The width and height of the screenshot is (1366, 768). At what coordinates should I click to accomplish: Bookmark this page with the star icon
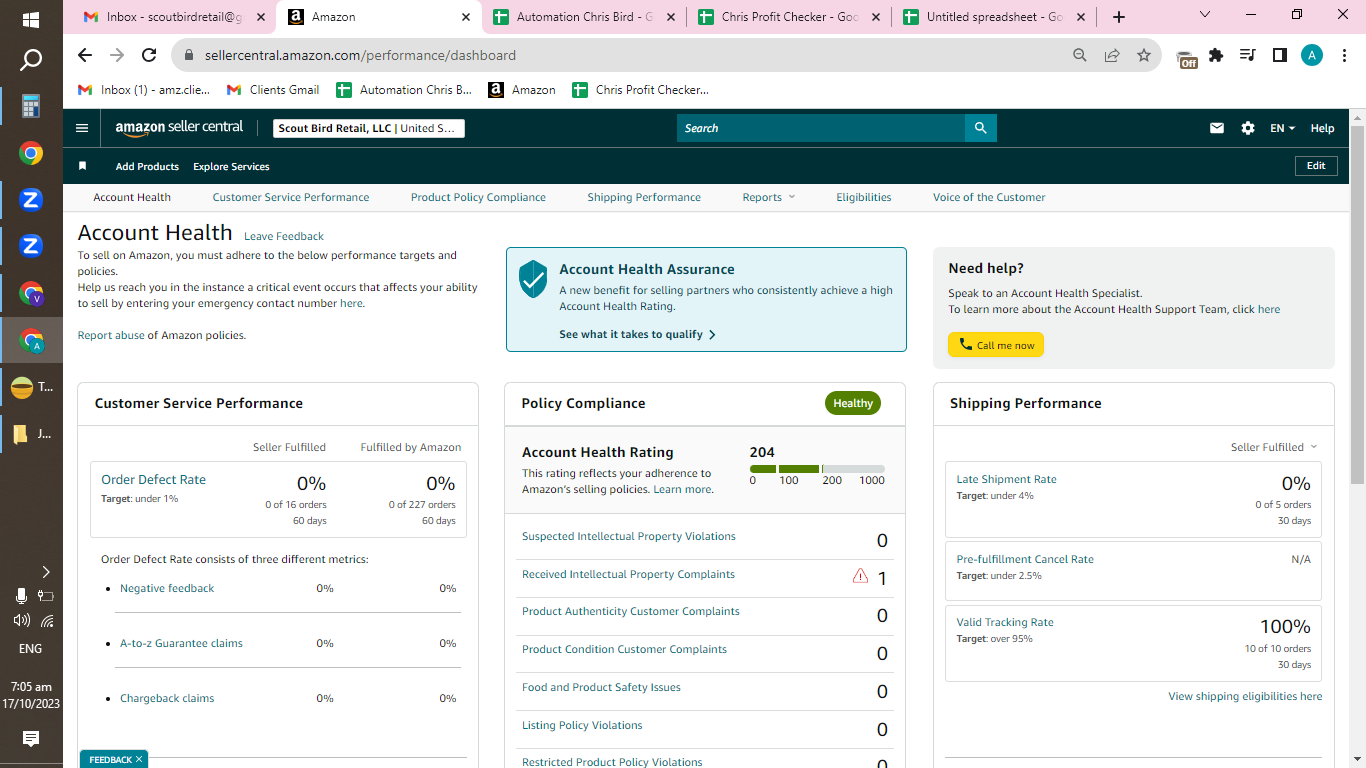point(1144,56)
